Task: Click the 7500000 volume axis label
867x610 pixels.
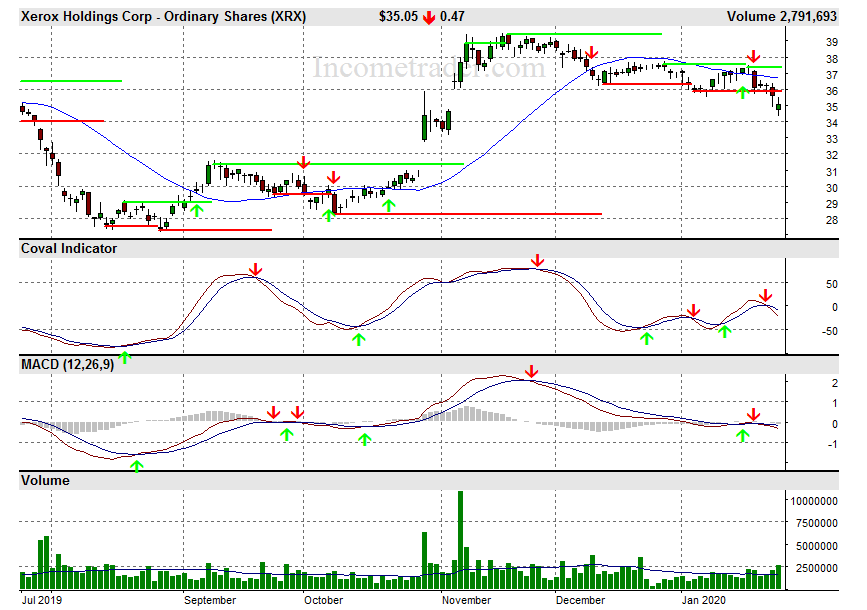Action: (x=817, y=523)
